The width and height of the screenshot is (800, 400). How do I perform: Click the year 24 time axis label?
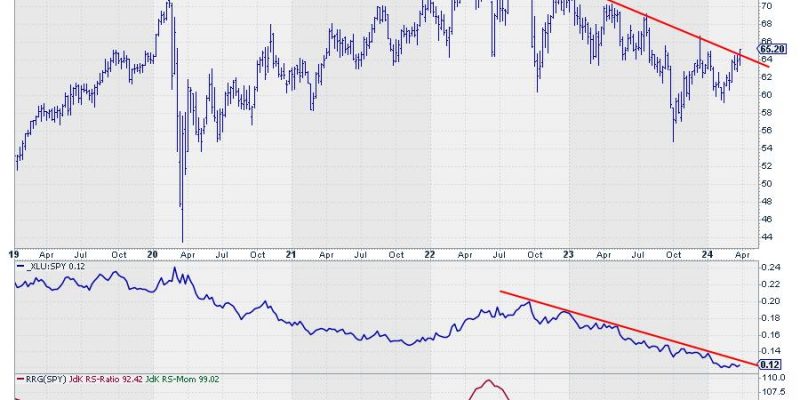pos(708,254)
